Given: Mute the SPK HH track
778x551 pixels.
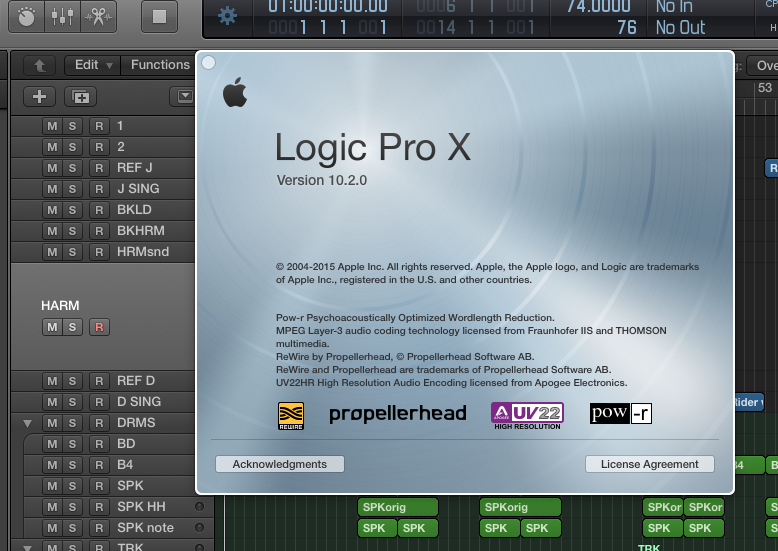Looking at the screenshot, I should click(52, 507).
